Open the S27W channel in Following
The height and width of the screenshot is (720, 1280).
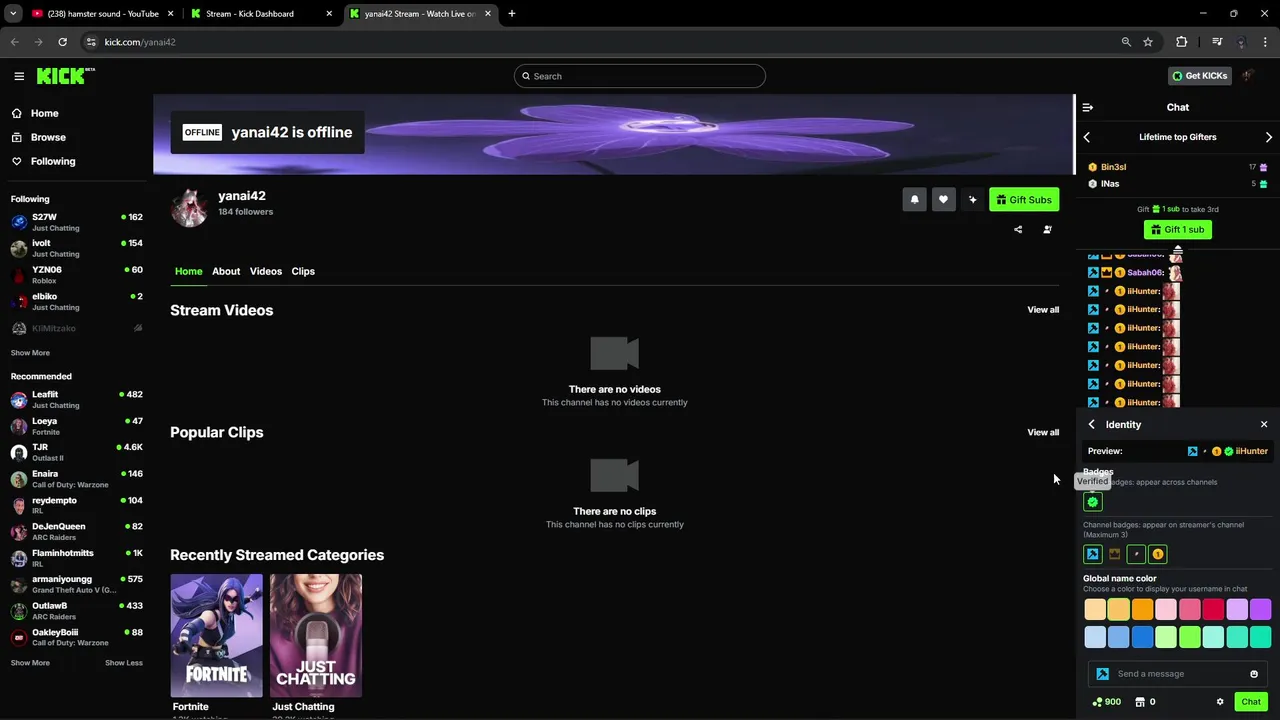click(x=77, y=221)
